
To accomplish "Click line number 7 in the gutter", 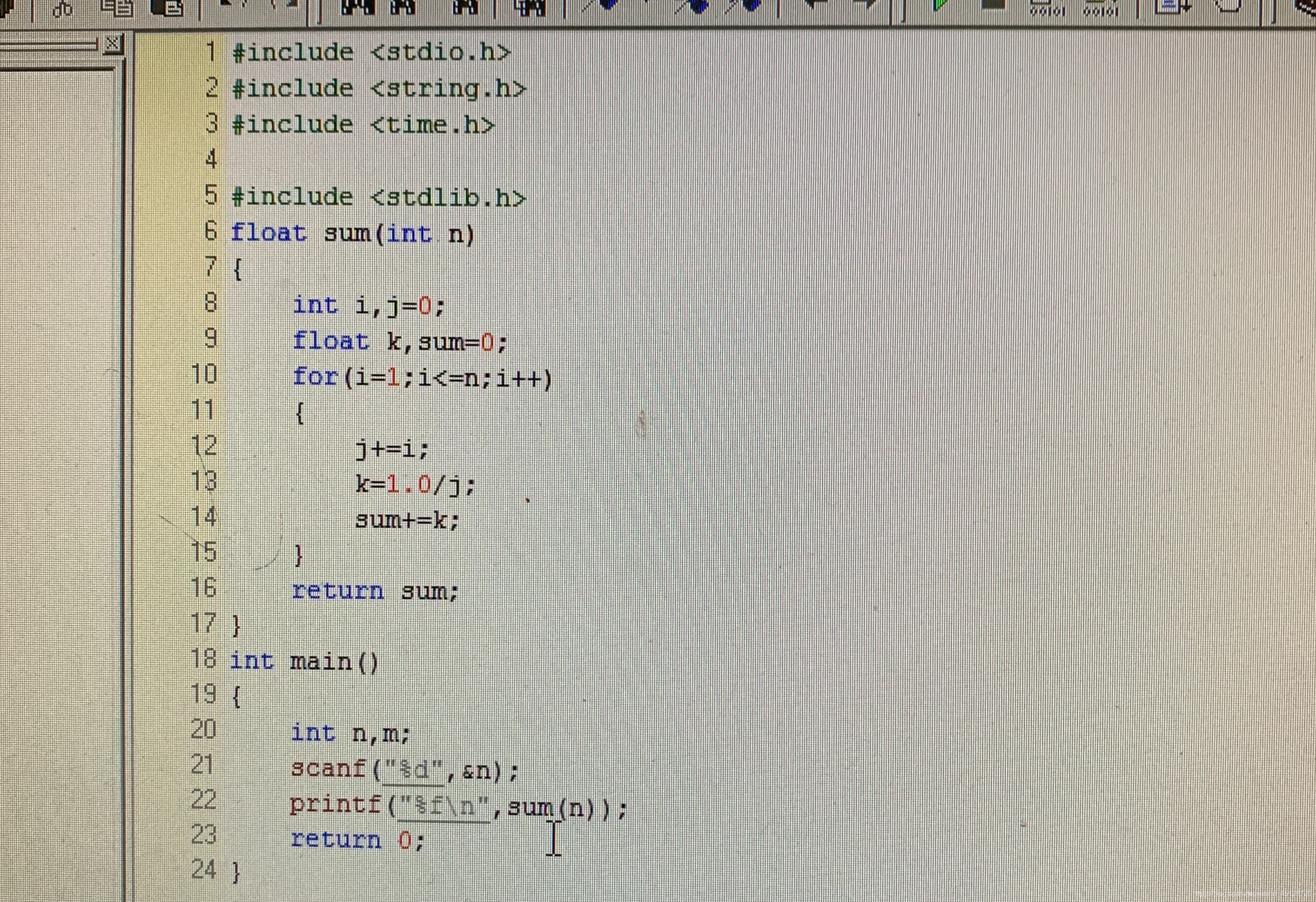I will point(211,267).
